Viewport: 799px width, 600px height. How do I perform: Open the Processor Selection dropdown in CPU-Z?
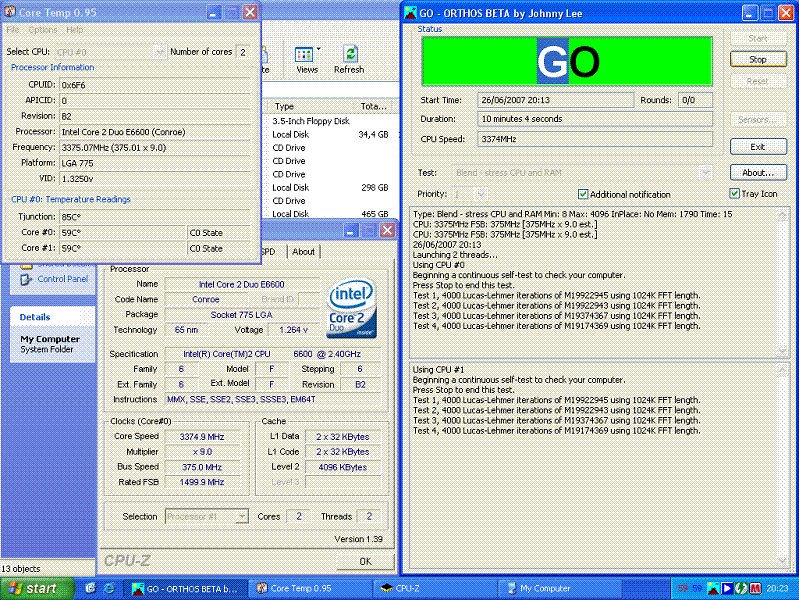click(x=242, y=516)
